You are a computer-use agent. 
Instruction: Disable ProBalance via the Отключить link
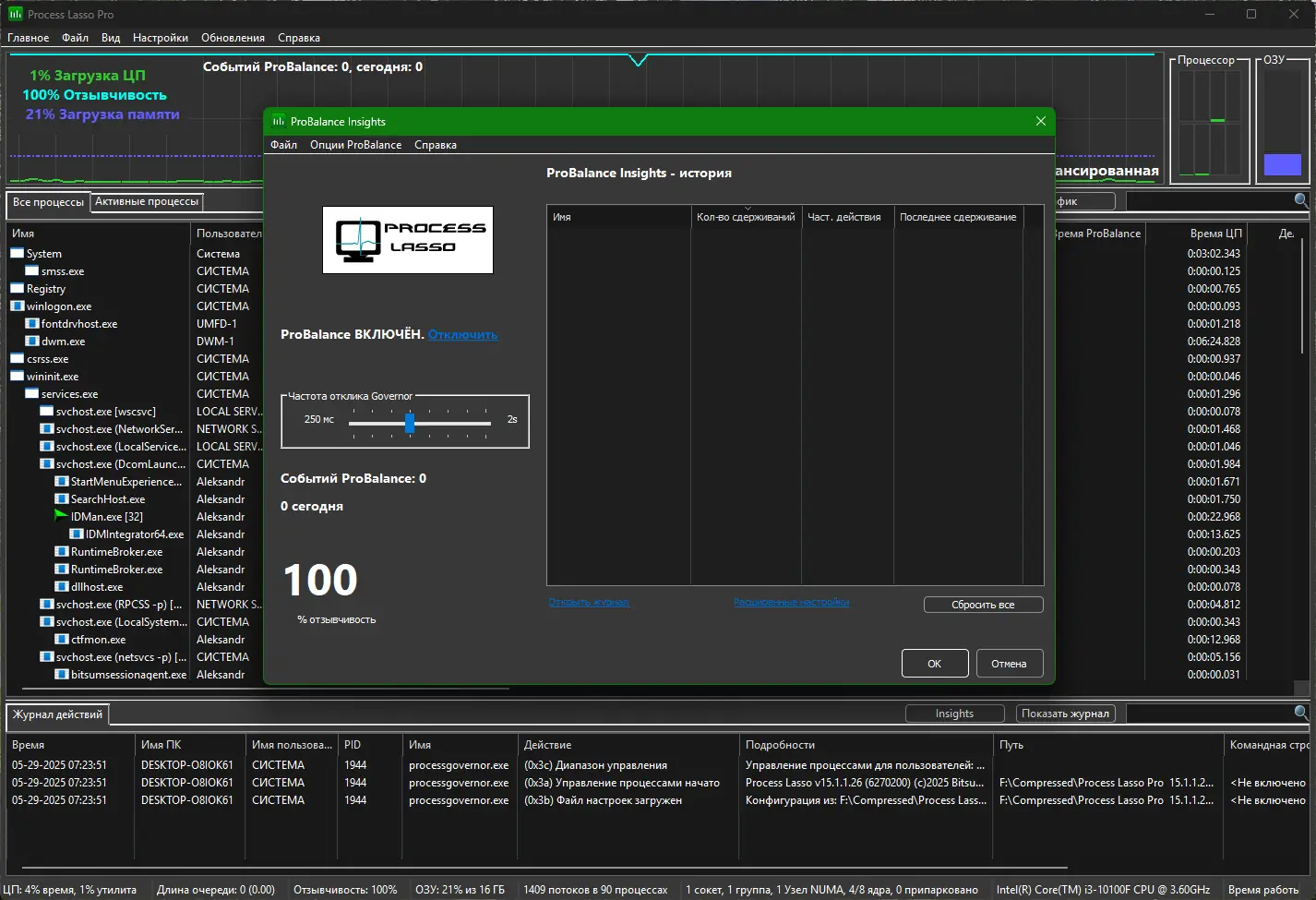pyautogui.click(x=462, y=335)
